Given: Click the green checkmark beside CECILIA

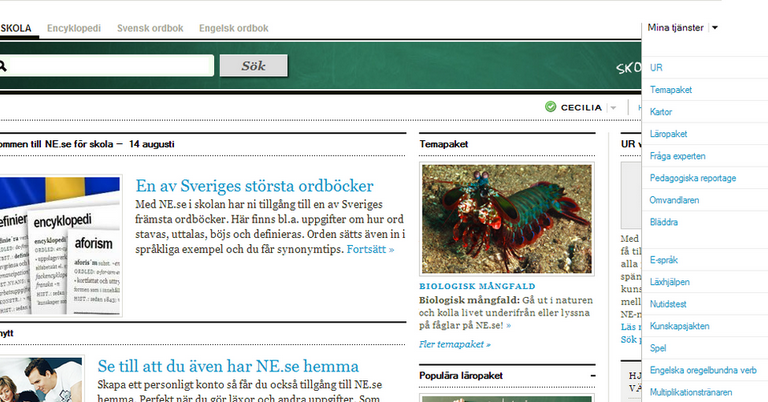Looking at the screenshot, I should [x=551, y=107].
